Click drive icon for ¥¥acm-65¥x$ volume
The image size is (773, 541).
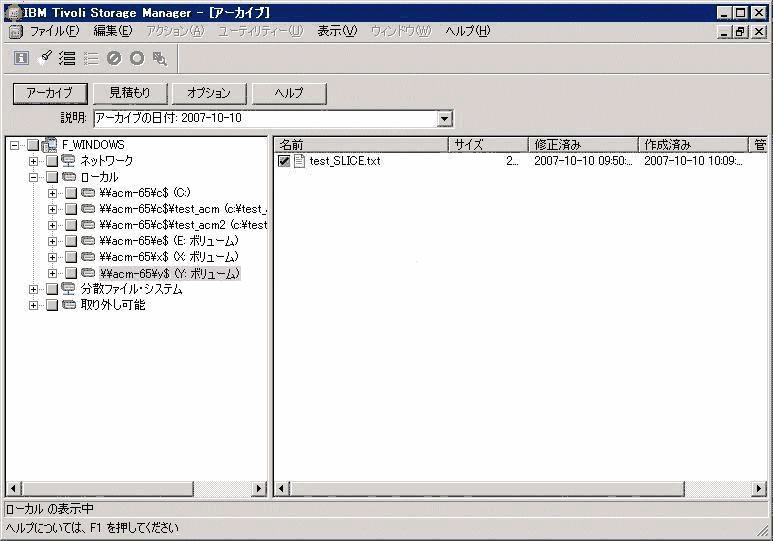pyautogui.click(x=88, y=257)
